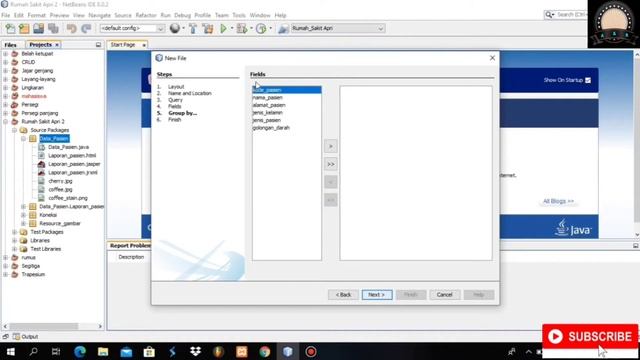Viewport: 640px width, 360px height.
Task: Expand the Libraries node
Action: click(15, 241)
